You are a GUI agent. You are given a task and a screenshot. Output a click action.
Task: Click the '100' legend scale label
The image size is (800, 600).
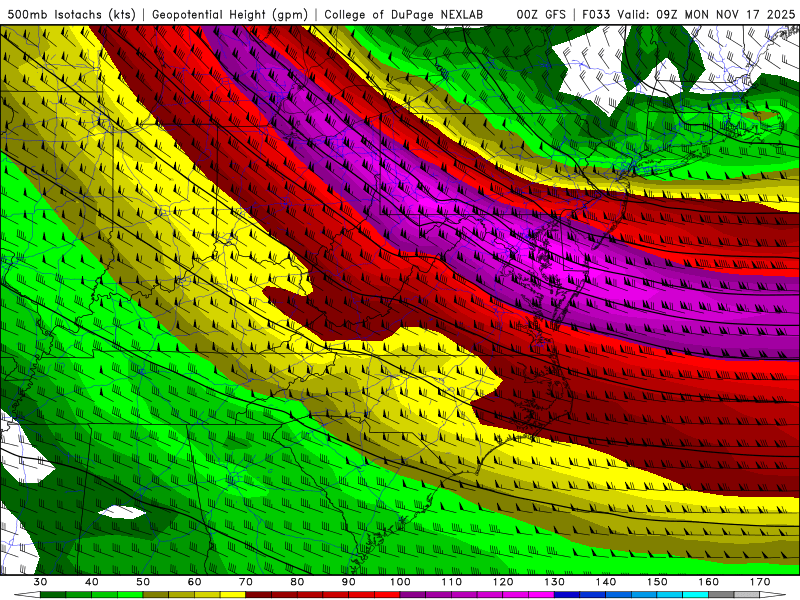(401, 582)
